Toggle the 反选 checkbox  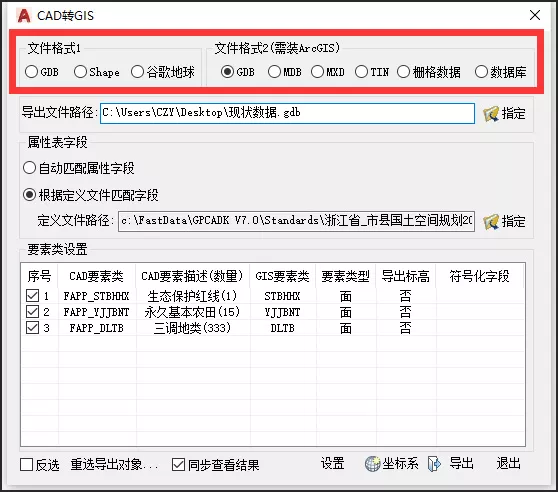point(27,465)
